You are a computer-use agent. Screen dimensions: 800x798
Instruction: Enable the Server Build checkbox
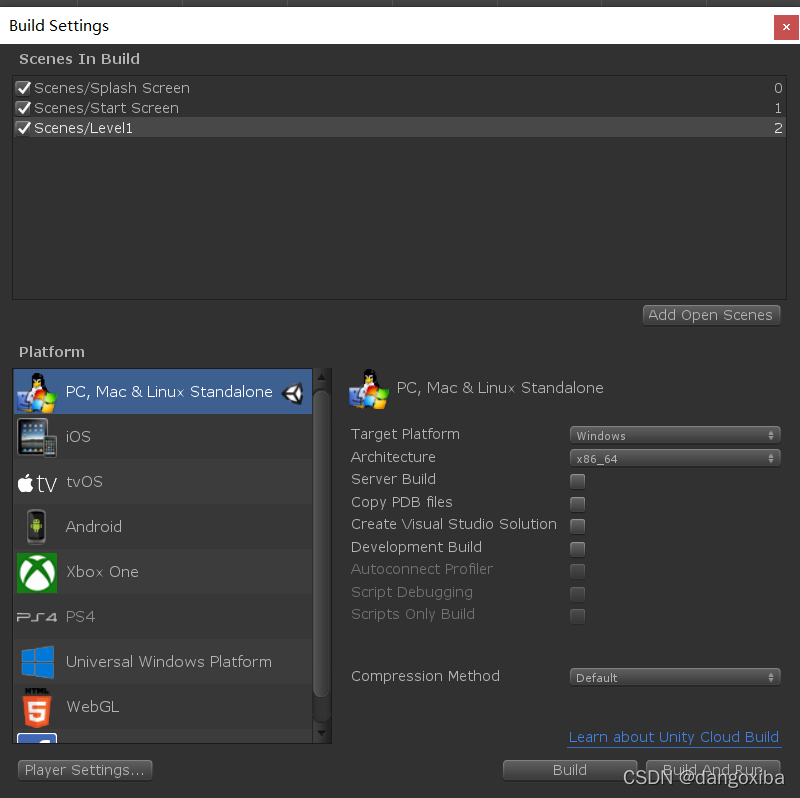pyautogui.click(x=578, y=481)
